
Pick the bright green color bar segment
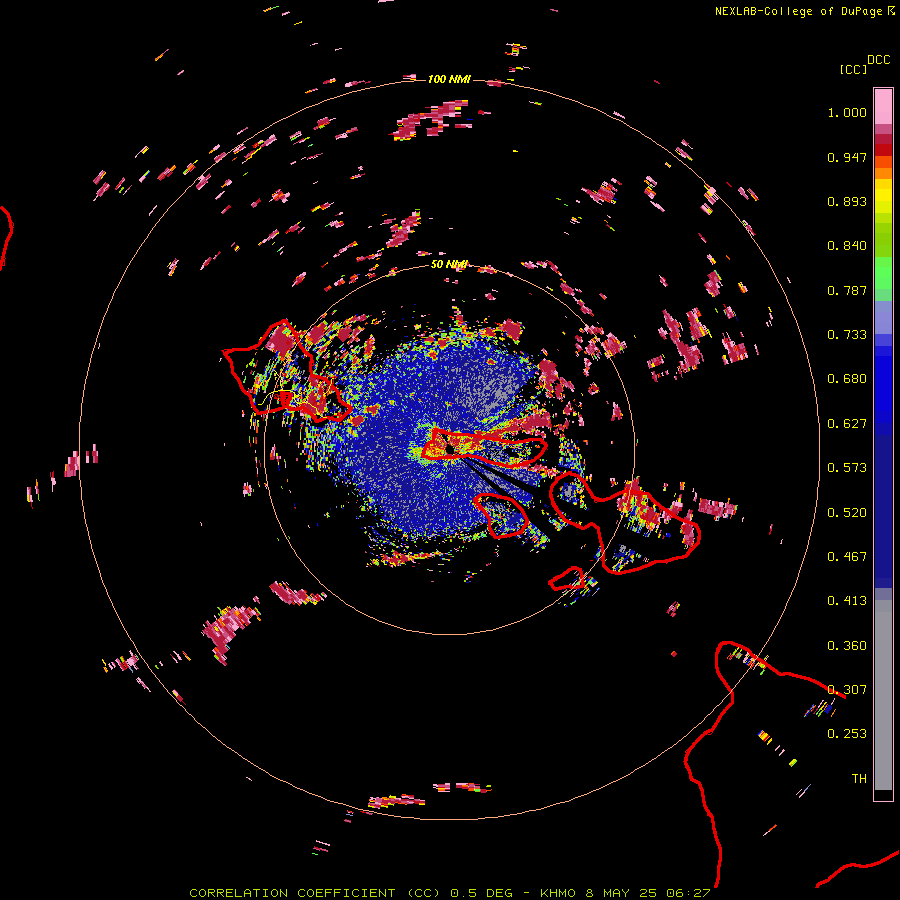click(883, 273)
